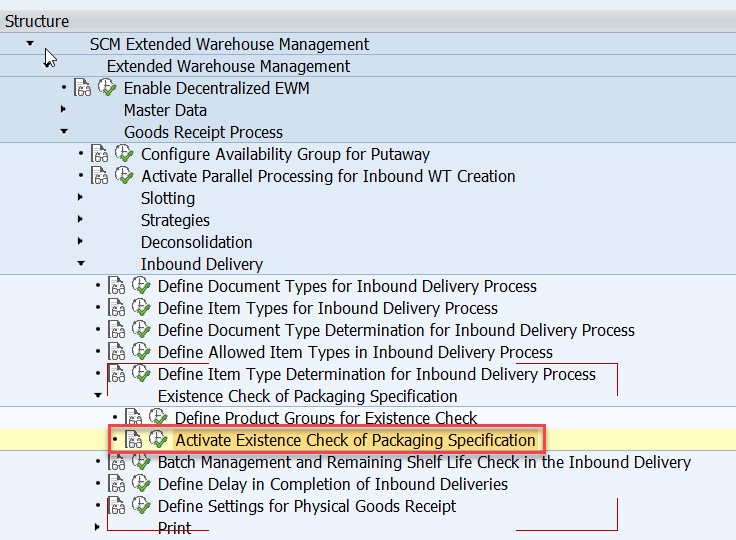
Task: Select 'Define Delay in Completion of Inbound Deliveries' text
Action: (333, 485)
